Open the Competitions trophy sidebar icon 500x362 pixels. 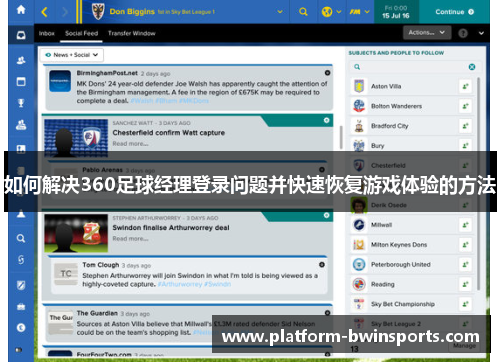(21, 103)
